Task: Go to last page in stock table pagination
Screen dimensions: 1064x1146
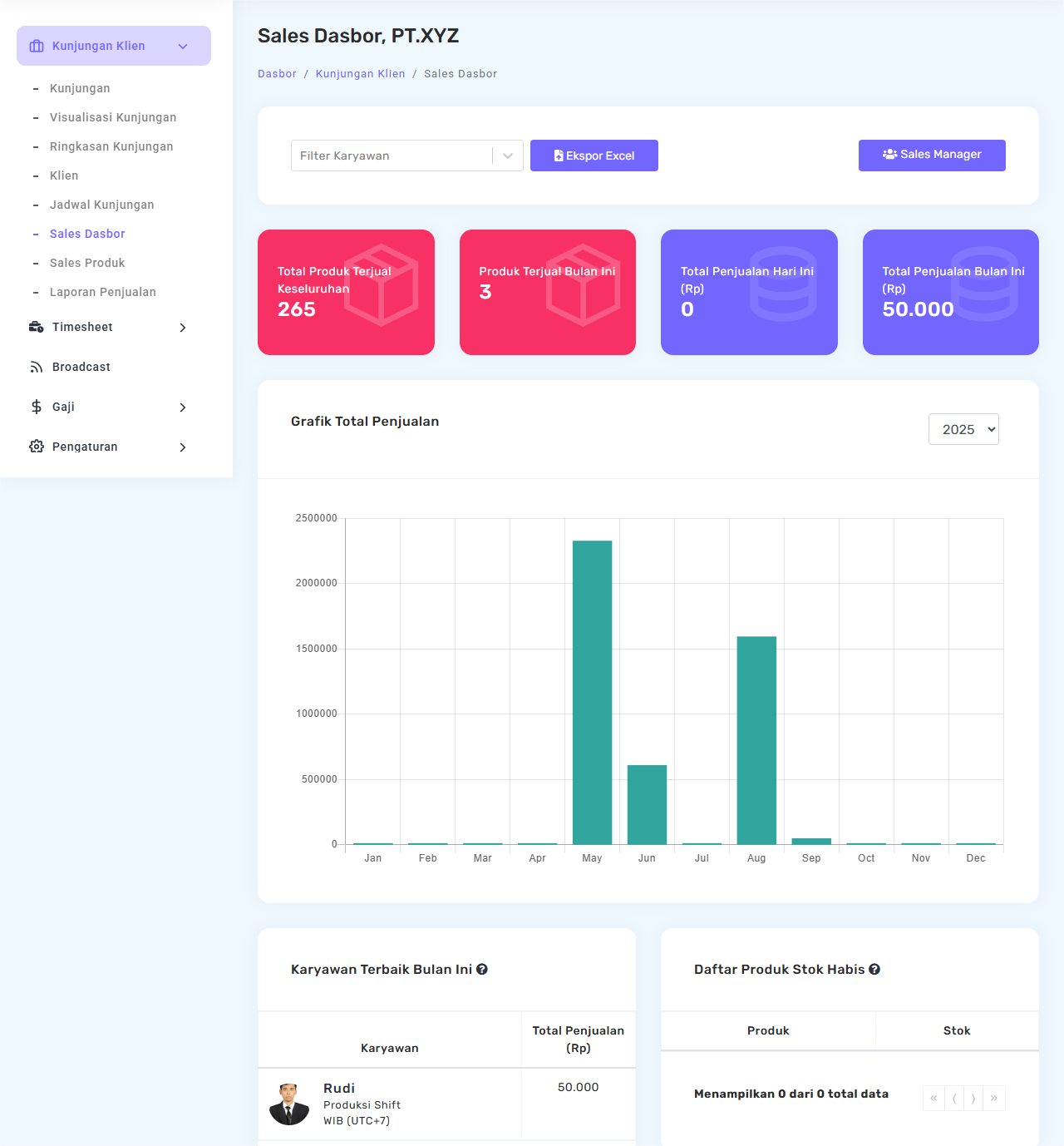Action: (x=994, y=1098)
